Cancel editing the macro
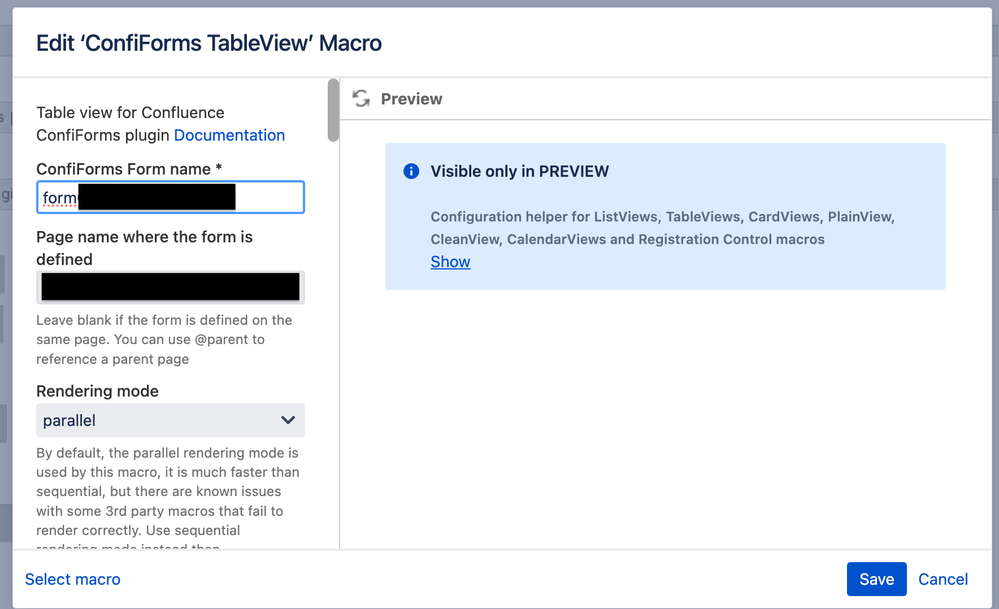 pos(942,579)
